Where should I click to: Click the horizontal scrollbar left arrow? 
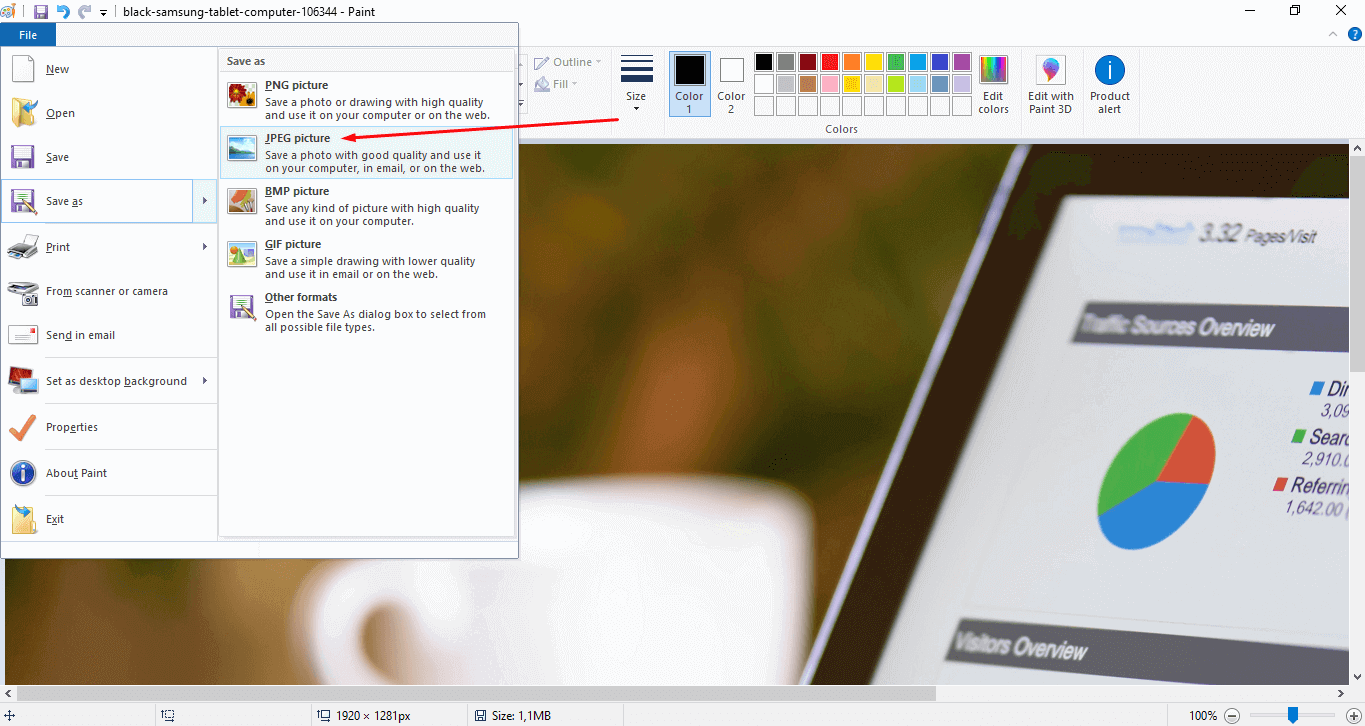(x=9, y=693)
